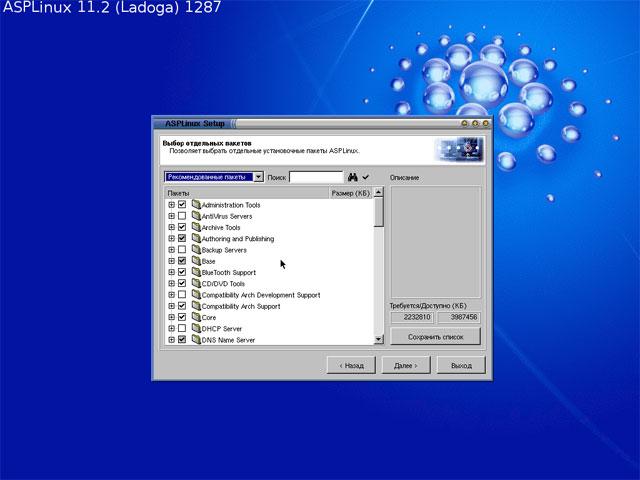
Task: Click the DNS Name Server folder icon
Action: [x=196, y=339]
